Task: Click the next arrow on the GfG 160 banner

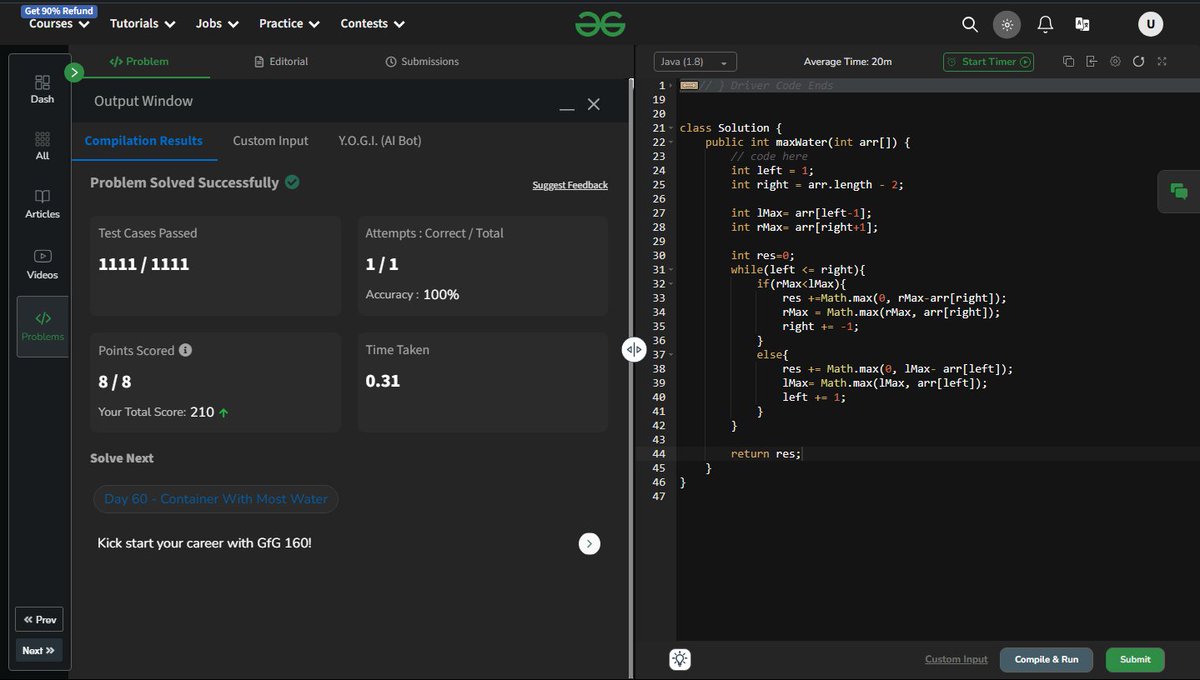Action: click(590, 544)
